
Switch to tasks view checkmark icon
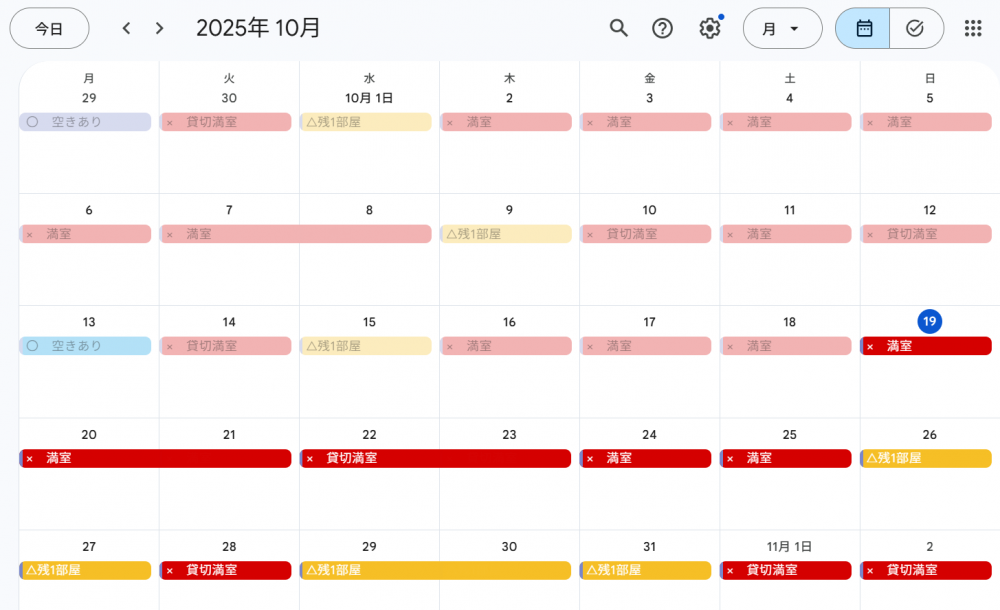(x=914, y=28)
